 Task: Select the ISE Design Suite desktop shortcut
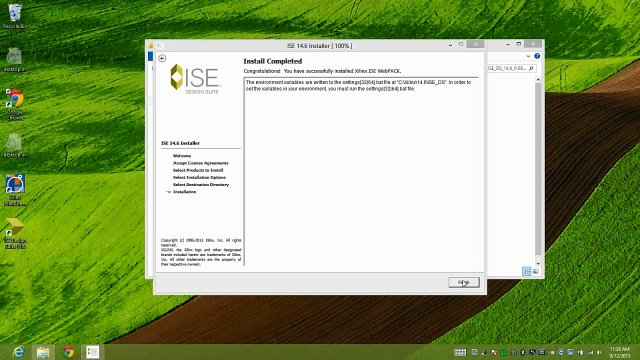(15, 233)
